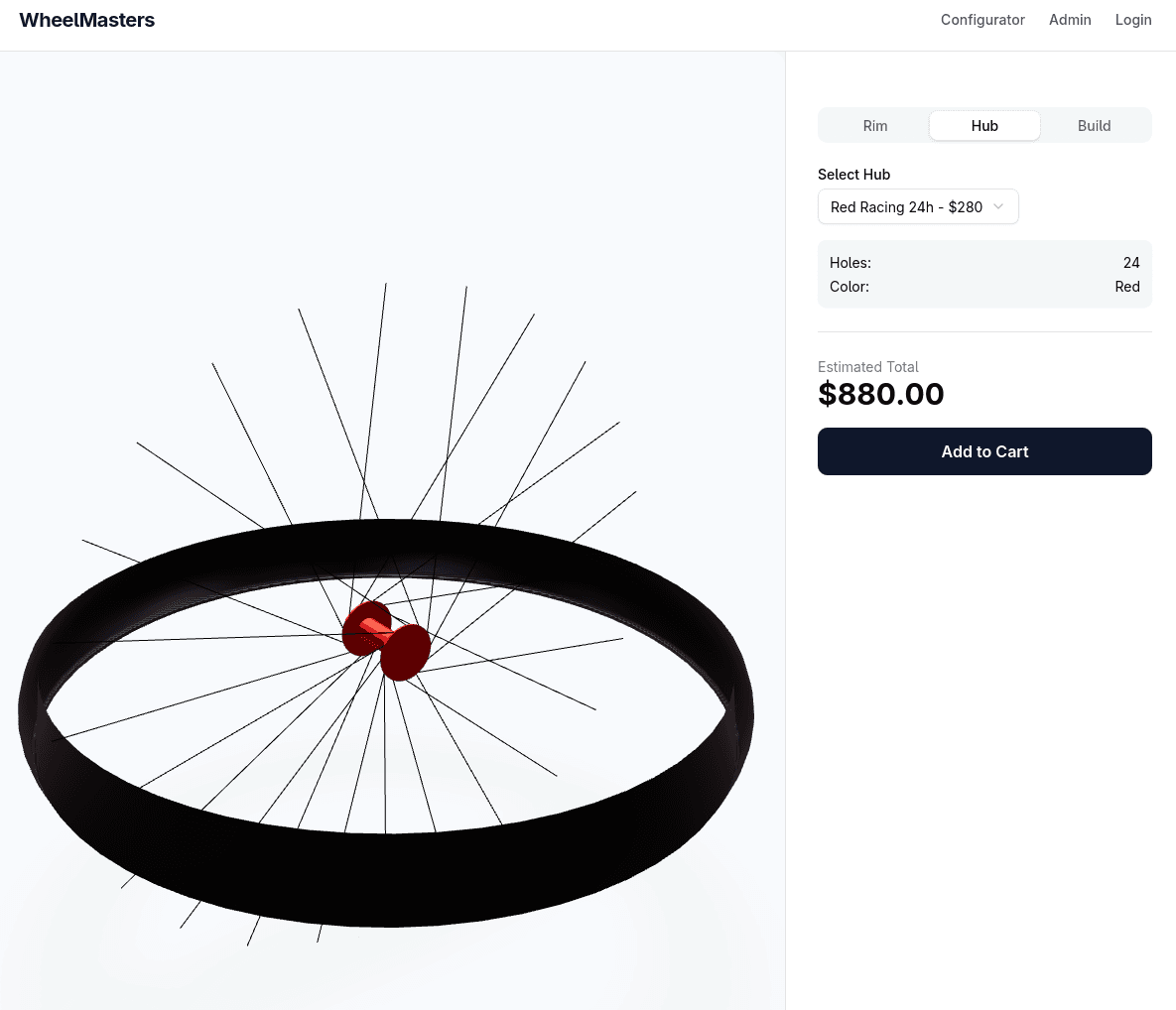The width and height of the screenshot is (1176, 1010).
Task: Click the Color value Red
Action: [1127, 287]
